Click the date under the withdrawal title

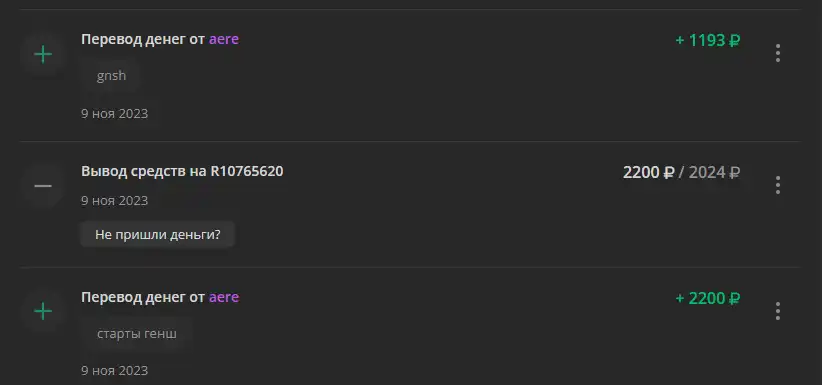[114, 200]
